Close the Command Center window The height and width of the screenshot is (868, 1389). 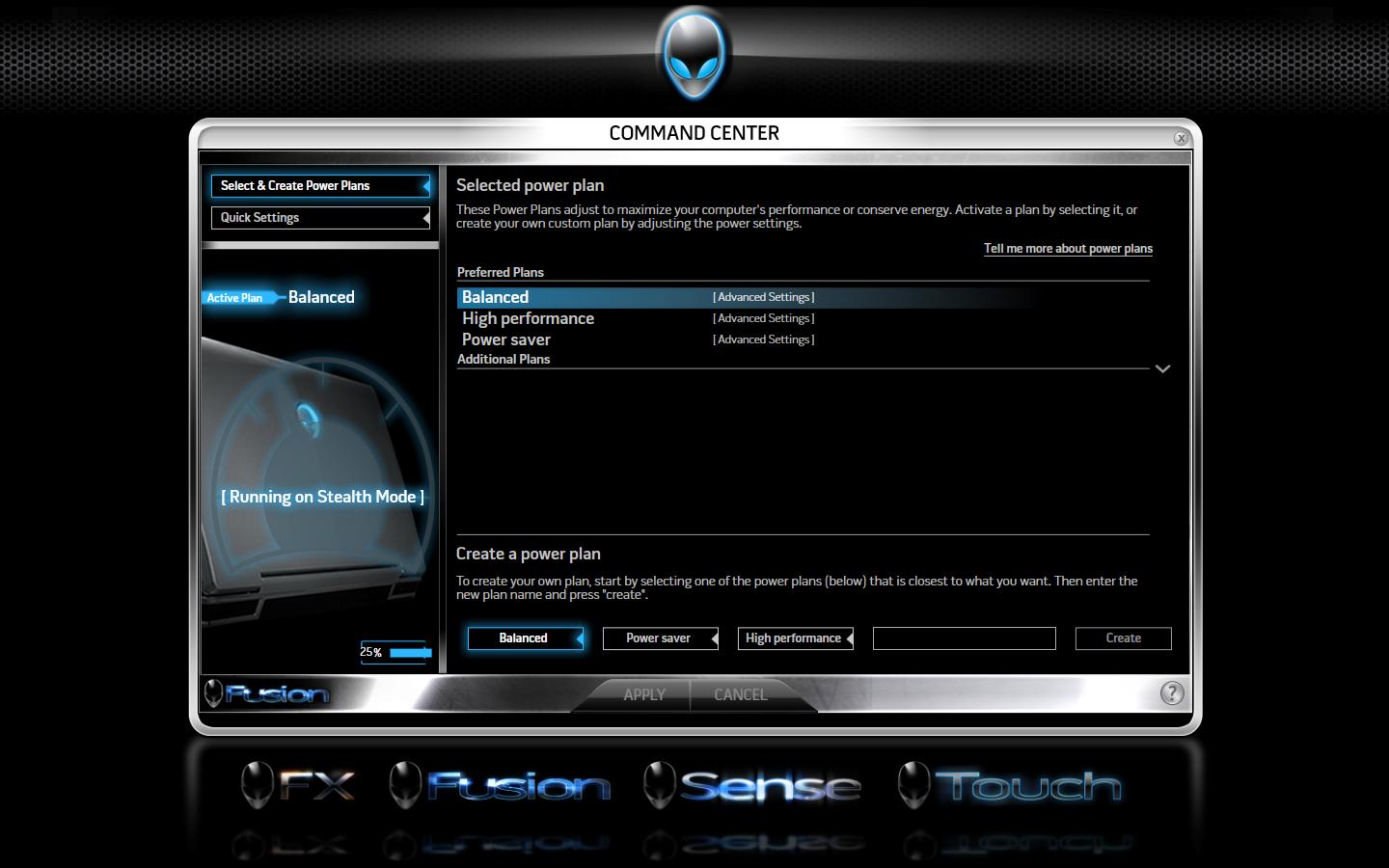(x=1181, y=138)
